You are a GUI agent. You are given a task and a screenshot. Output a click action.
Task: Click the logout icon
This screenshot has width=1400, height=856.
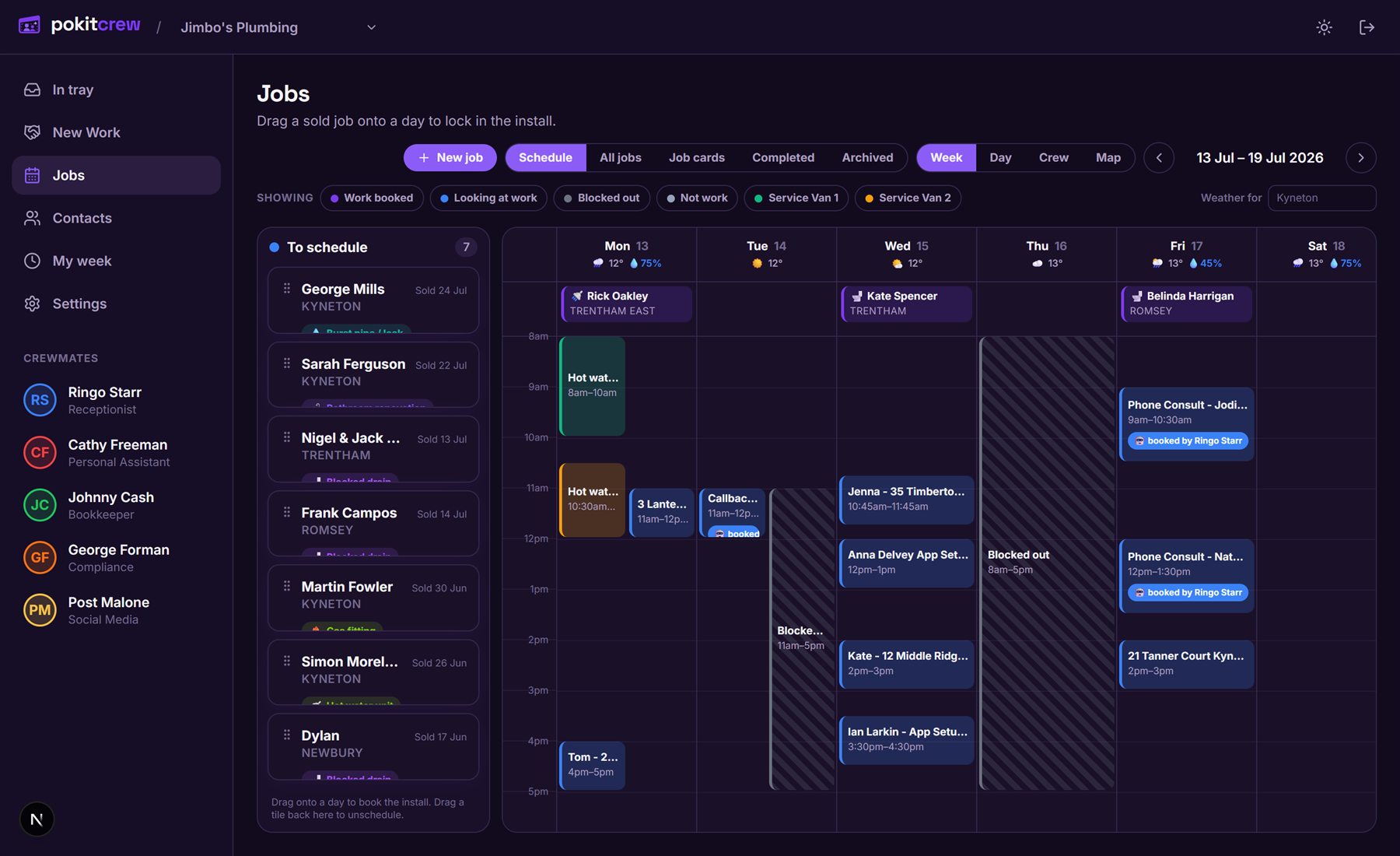tap(1367, 27)
